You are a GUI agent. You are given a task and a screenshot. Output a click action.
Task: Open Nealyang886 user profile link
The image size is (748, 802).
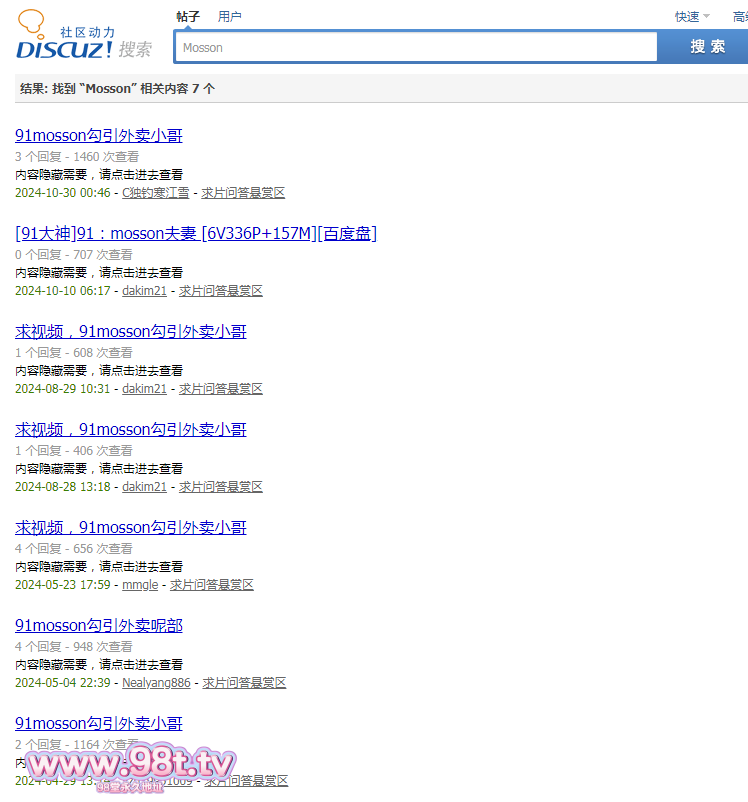156,683
